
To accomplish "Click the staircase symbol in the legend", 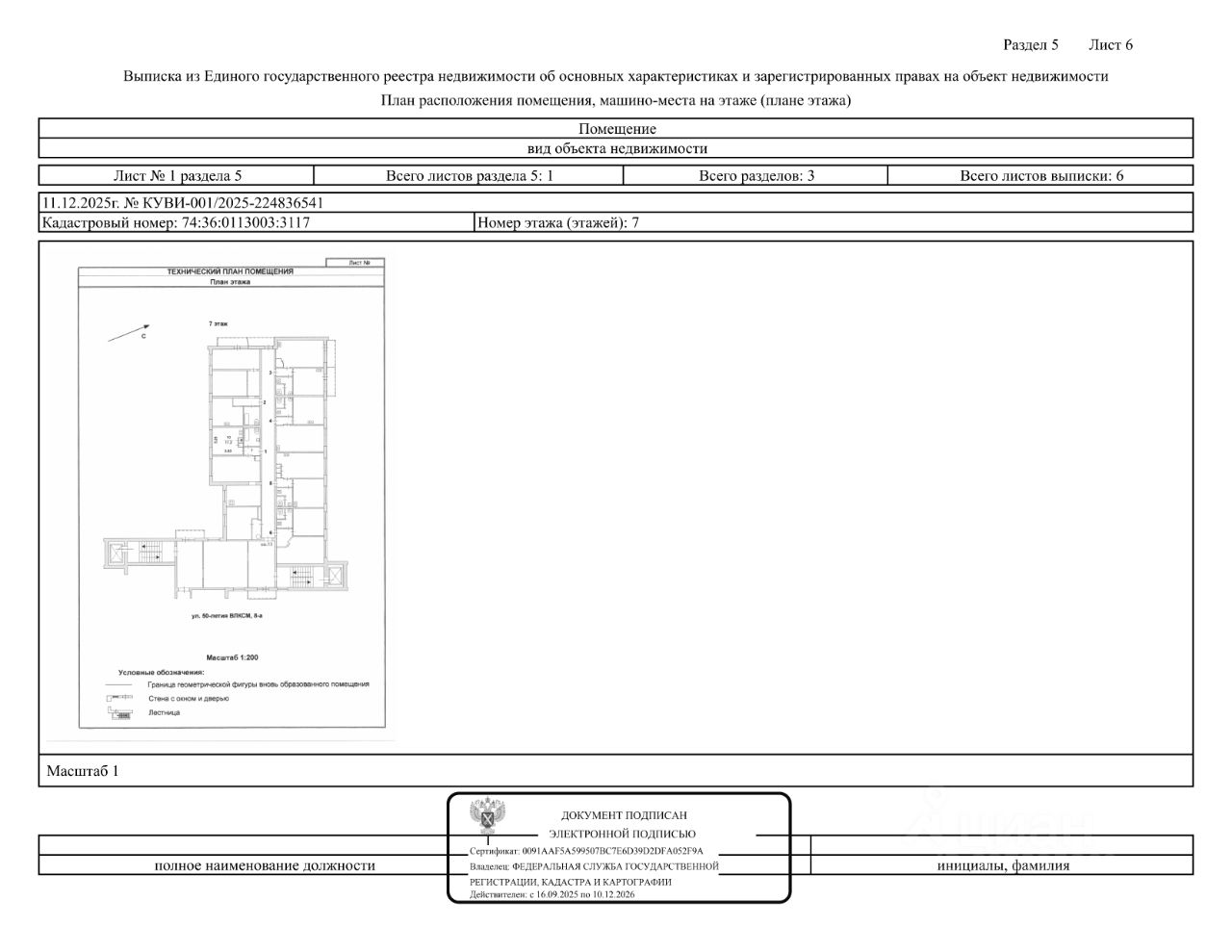I will click(119, 713).
